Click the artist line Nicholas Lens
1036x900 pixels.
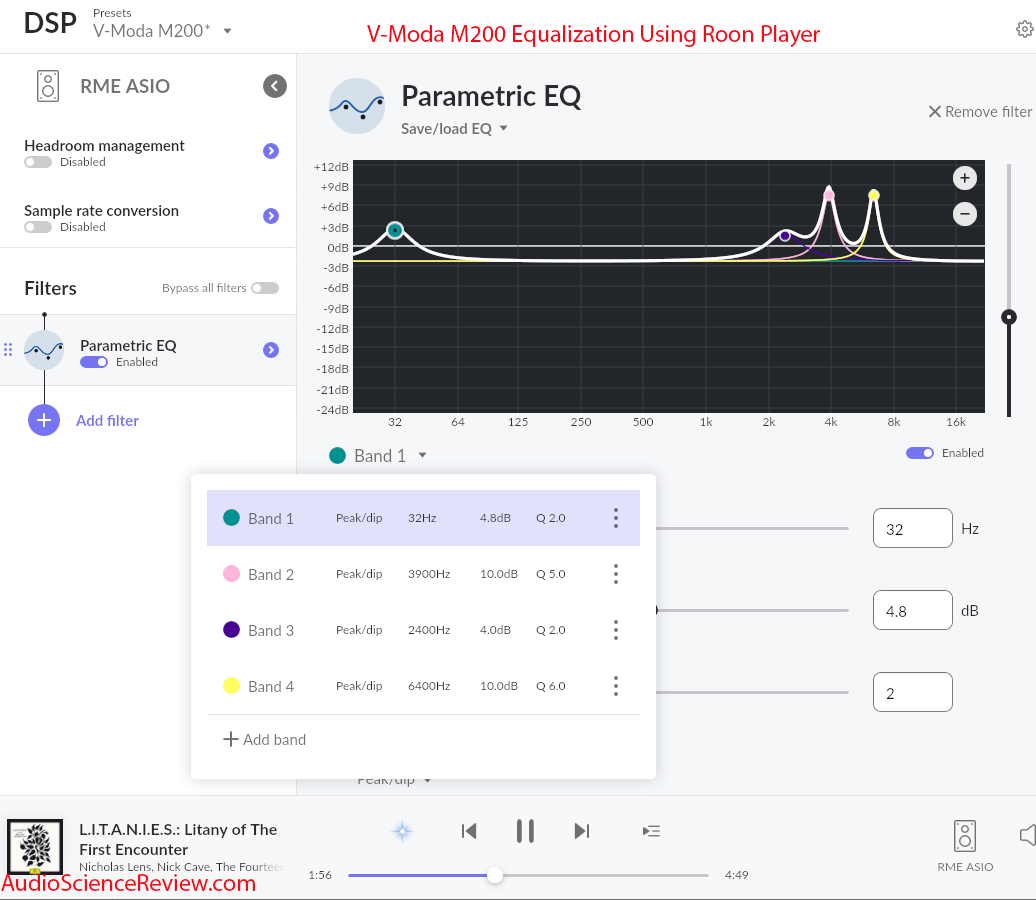tap(180, 866)
